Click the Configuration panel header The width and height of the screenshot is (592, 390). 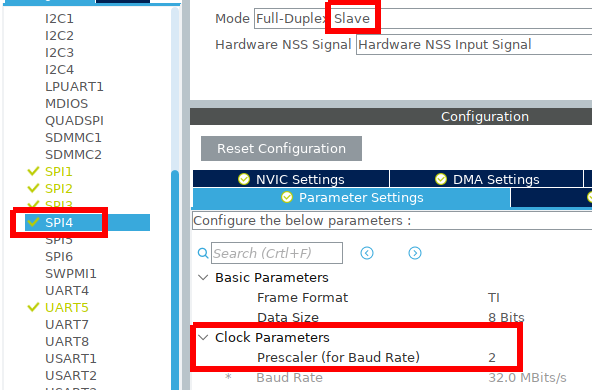coord(391,116)
